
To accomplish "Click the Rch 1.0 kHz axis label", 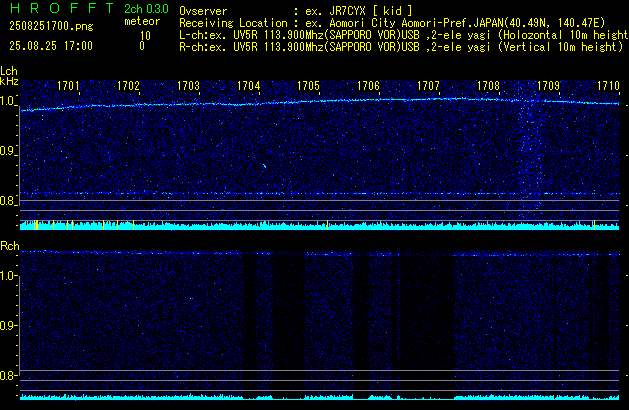I will click(x=8, y=276).
